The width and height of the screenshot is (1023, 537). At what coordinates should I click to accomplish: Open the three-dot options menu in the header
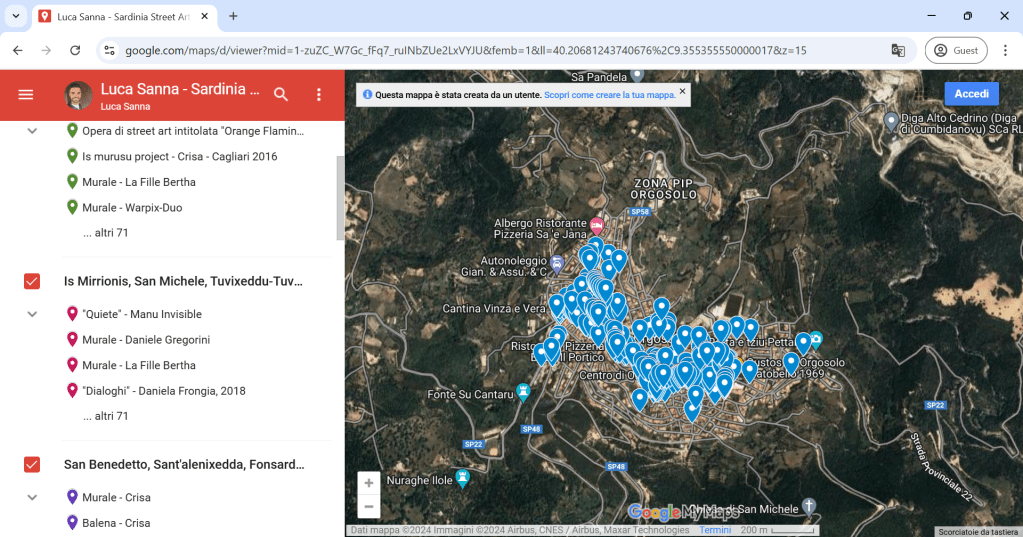(319, 94)
